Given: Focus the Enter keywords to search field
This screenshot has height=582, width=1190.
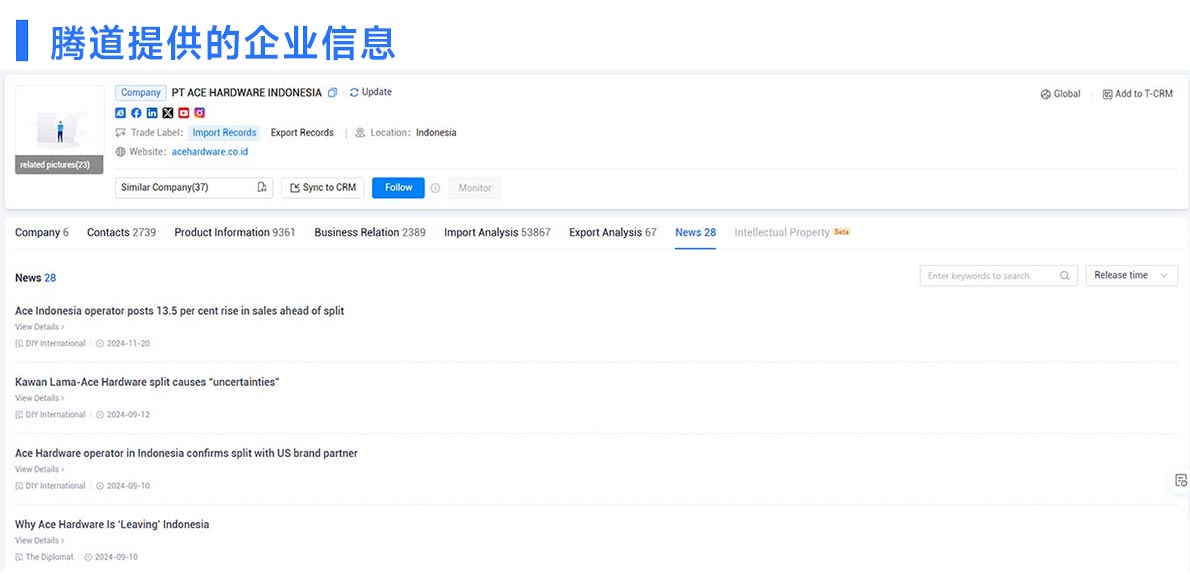Looking at the screenshot, I should pyautogui.click(x=998, y=275).
